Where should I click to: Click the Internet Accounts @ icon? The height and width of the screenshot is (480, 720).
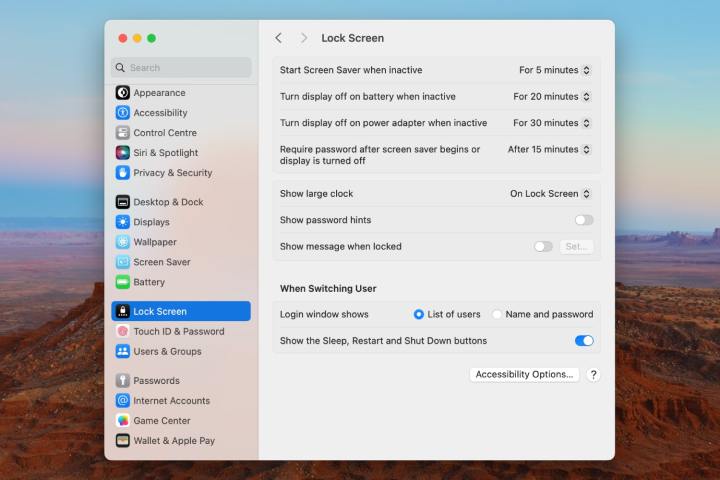tap(123, 401)
